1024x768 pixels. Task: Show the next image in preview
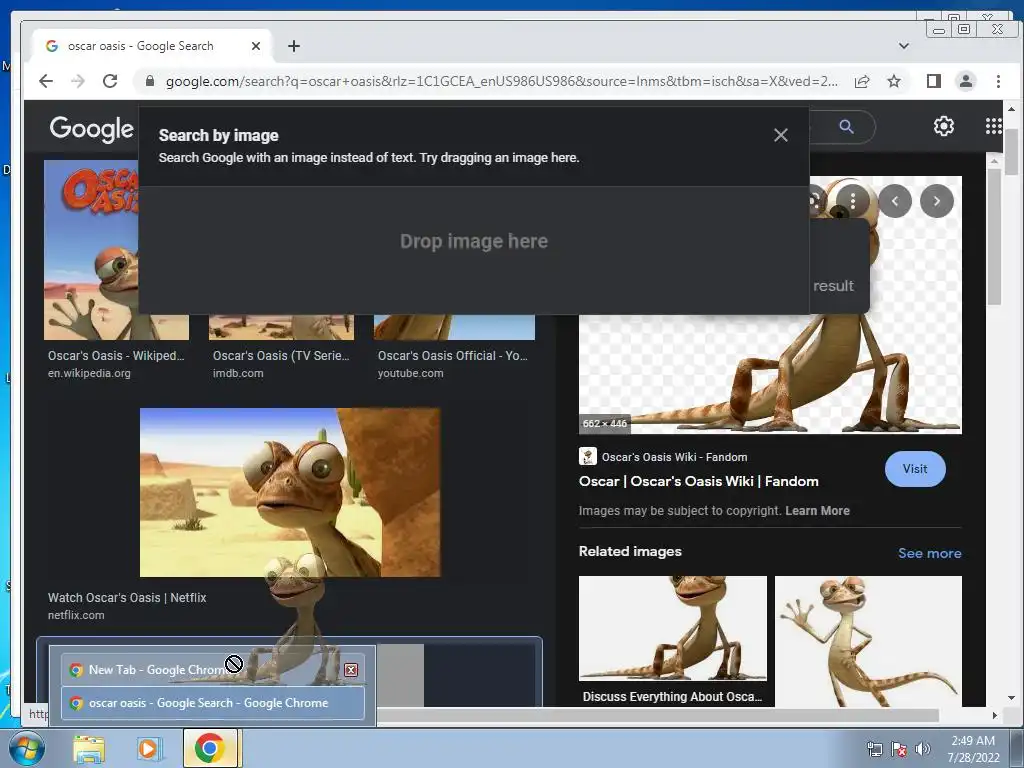(x=936, y=201)
